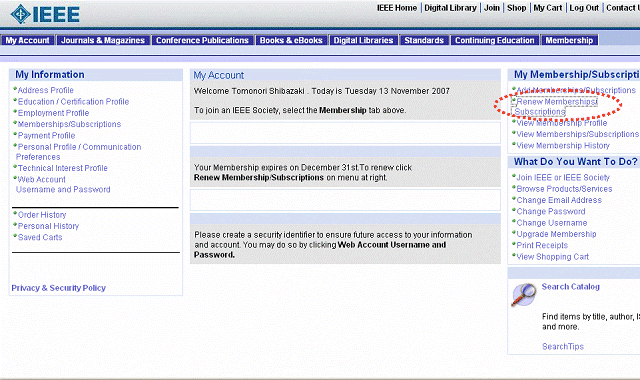Click the 'Welcome Tomonori Shibazaki' text
Image resolution: width=640 pixels, height=380 pixels.
click(x=249, y=91)
